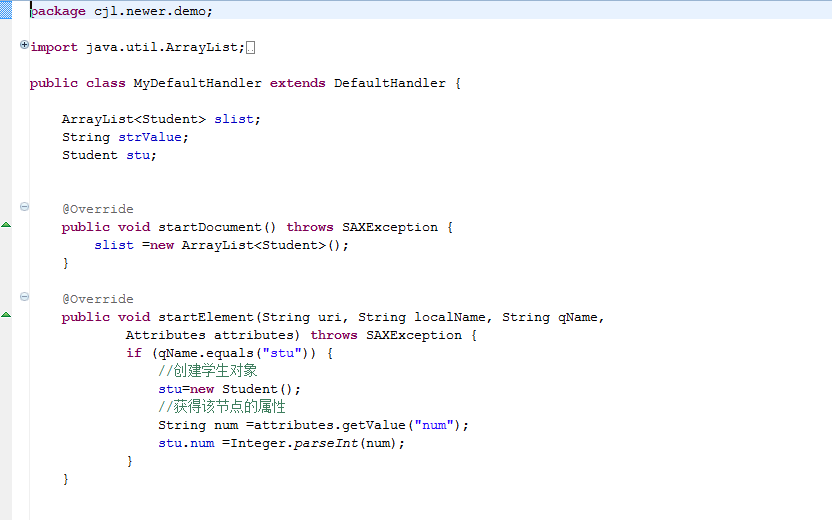Click the startDocument method name

click(x=210, y=227)
